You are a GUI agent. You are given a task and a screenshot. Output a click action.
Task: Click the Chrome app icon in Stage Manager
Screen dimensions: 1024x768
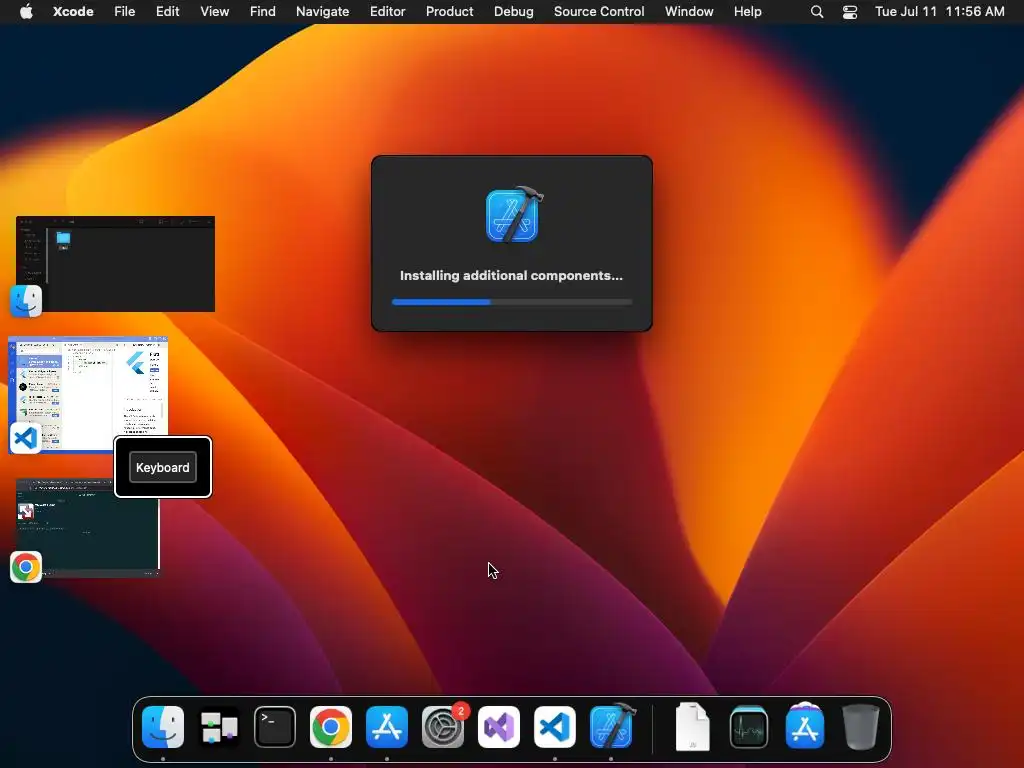[26, 567]
